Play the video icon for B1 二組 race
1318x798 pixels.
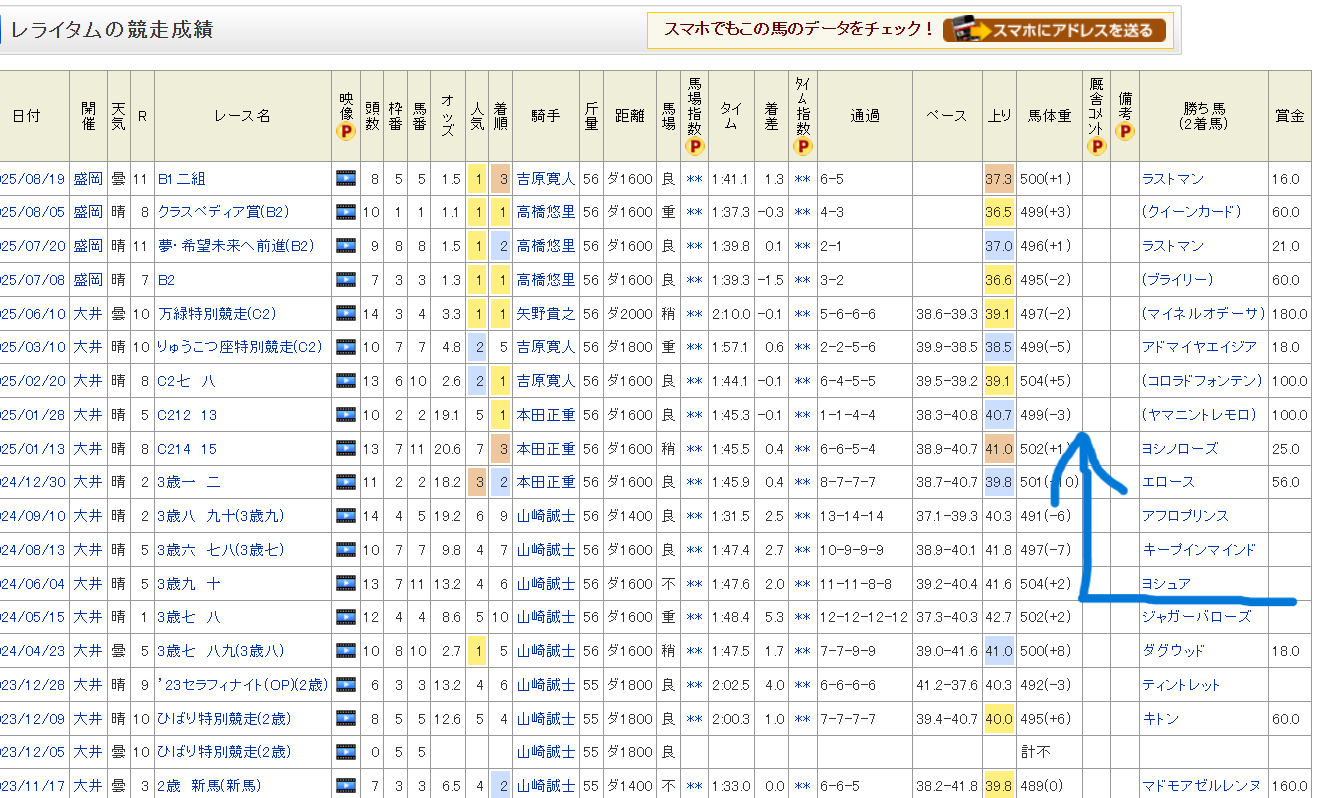coord(346,179)
